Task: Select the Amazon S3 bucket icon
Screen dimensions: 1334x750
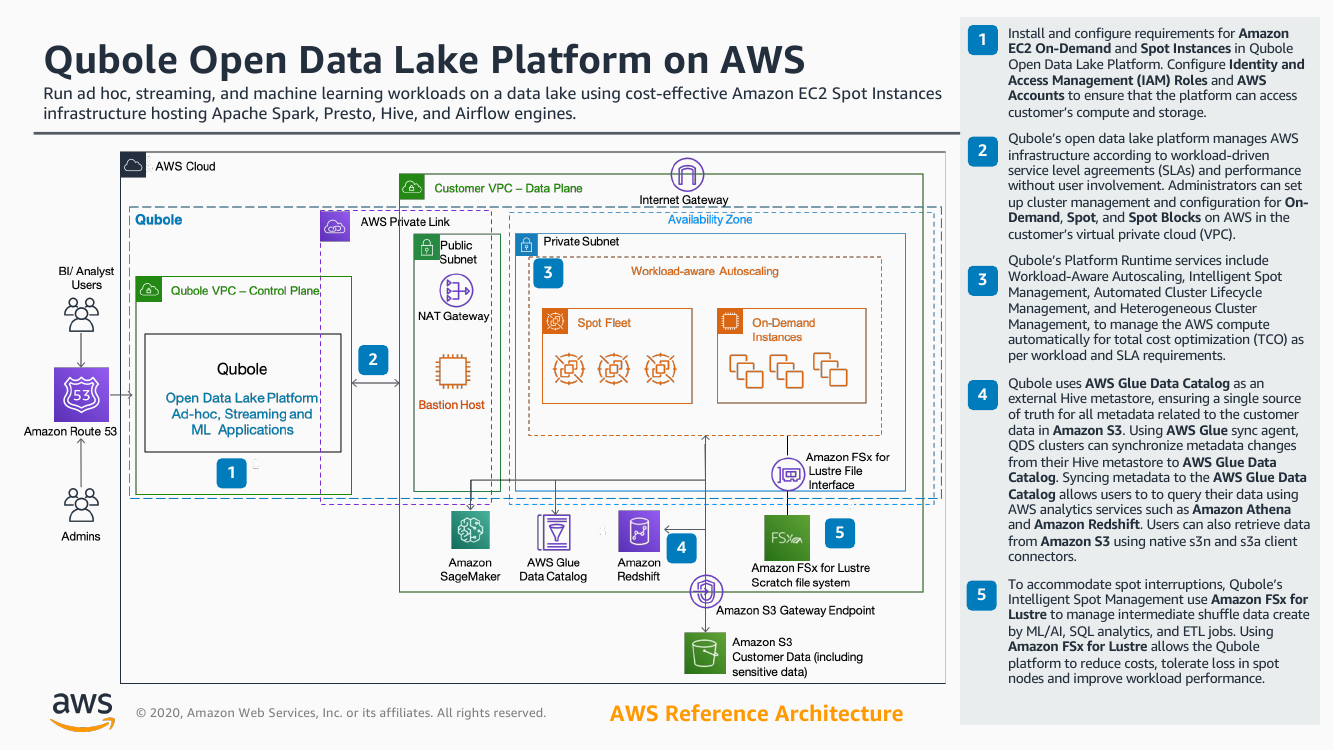Action: click(x=704, y=653)
